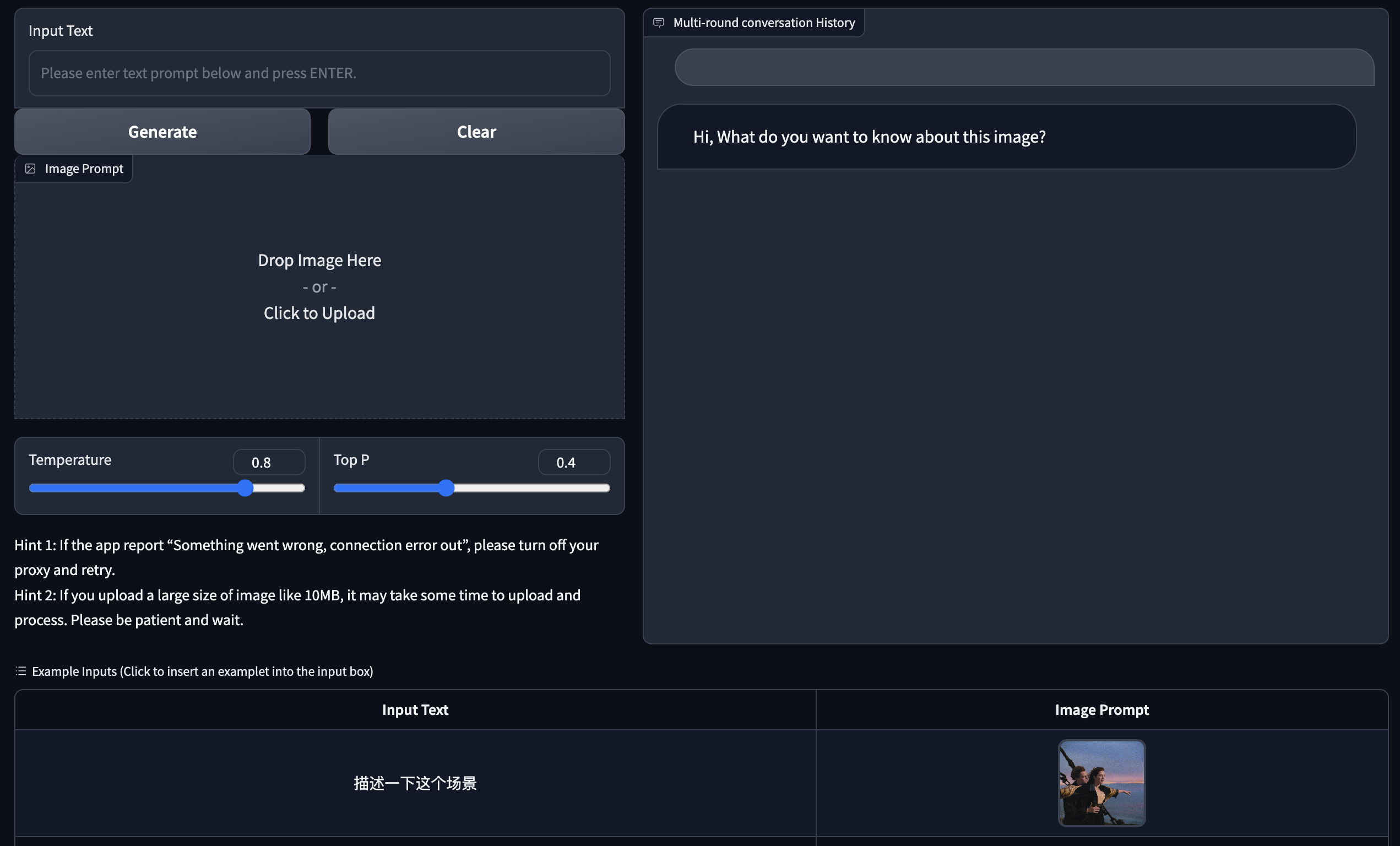Click the Multi-round conversation History label
The width and height of the screenshot is (1400, 846).
click(x=764, y=23)
